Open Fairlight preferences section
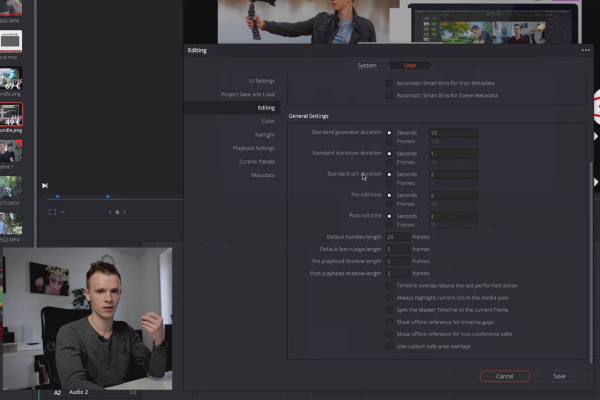Screen dimensions: 600x400 click(265, 135)
